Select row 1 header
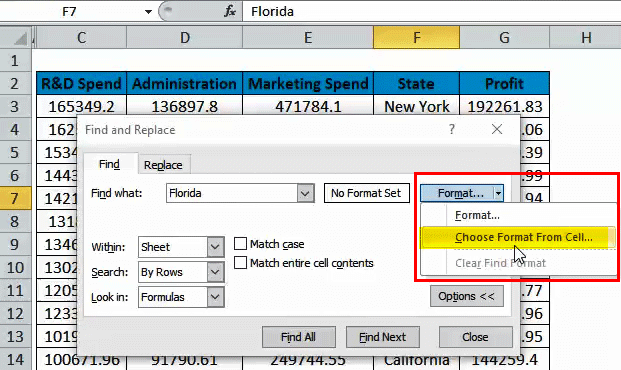 [15, 61]
